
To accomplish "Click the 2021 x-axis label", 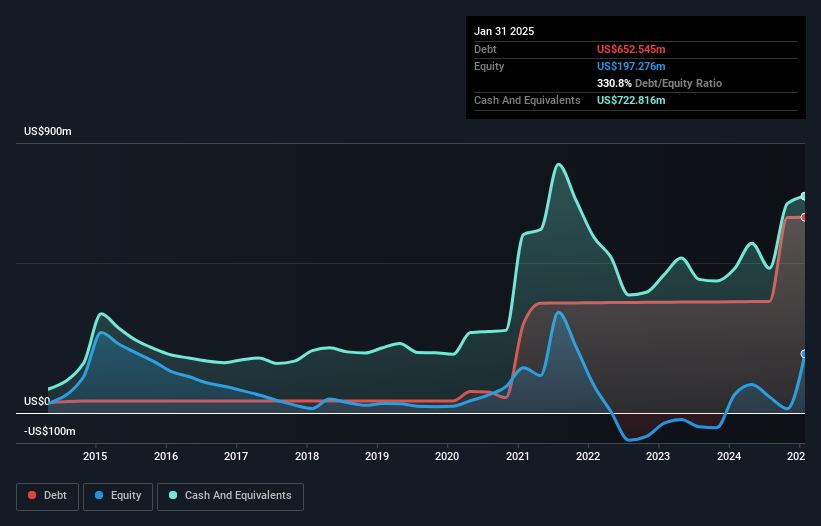I will tap(518, 456).
